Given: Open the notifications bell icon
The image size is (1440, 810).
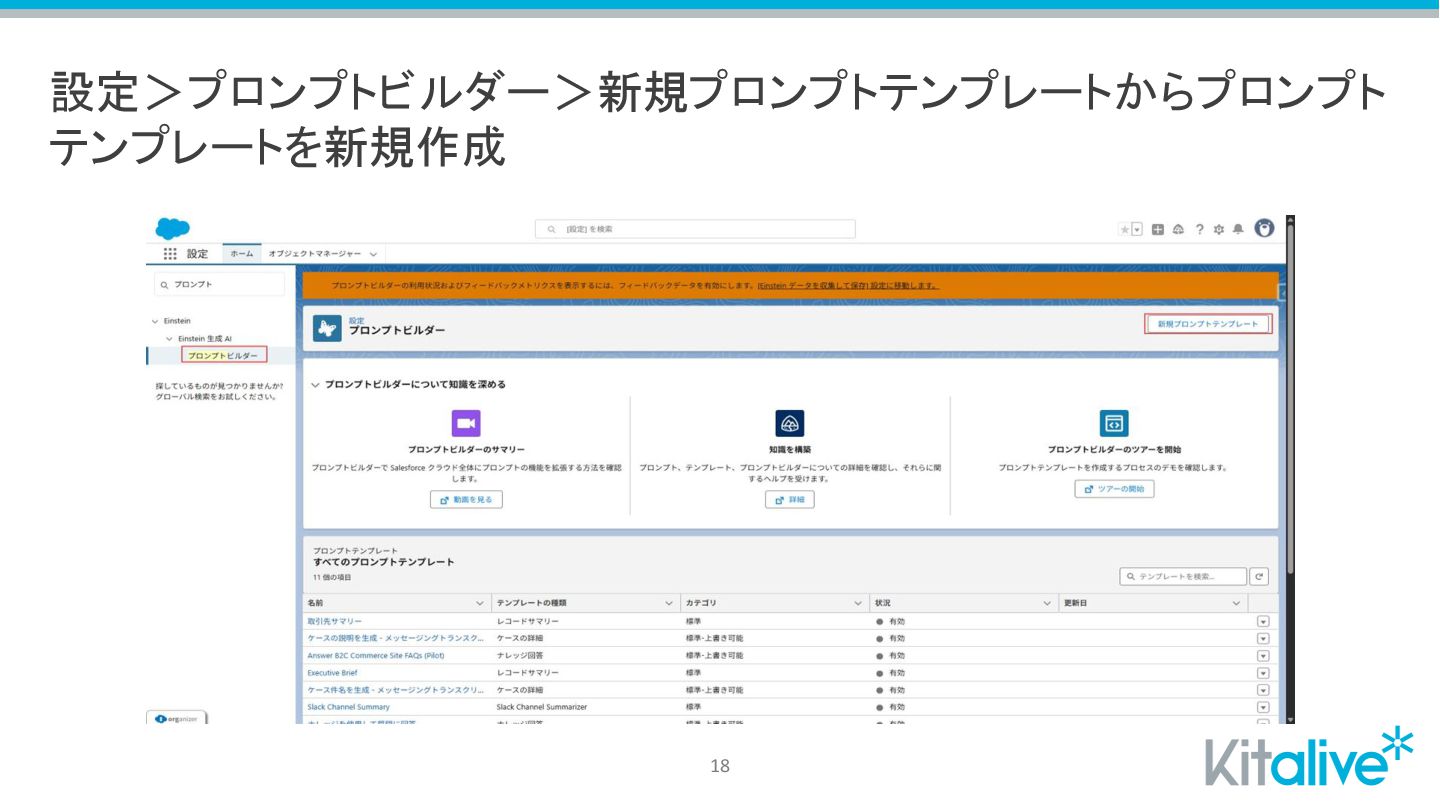Looking at the screenshot, I should (x=1238, y=229).
